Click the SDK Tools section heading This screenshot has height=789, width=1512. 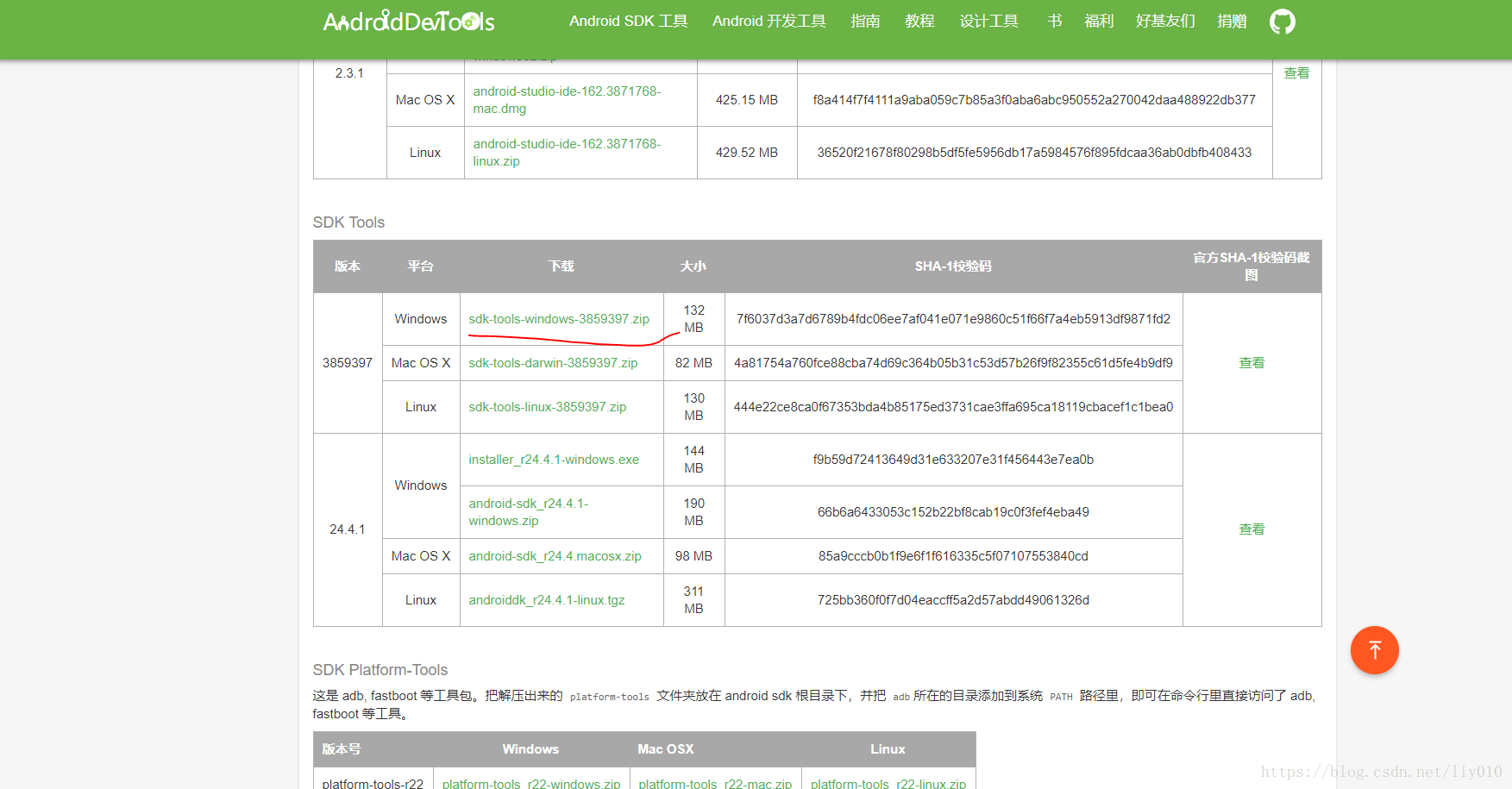[348, 222]
